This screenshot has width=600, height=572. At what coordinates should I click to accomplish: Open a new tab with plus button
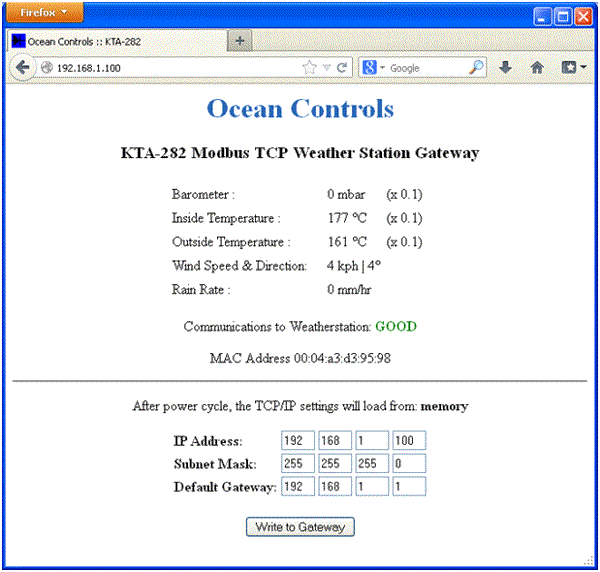[240, 41]
